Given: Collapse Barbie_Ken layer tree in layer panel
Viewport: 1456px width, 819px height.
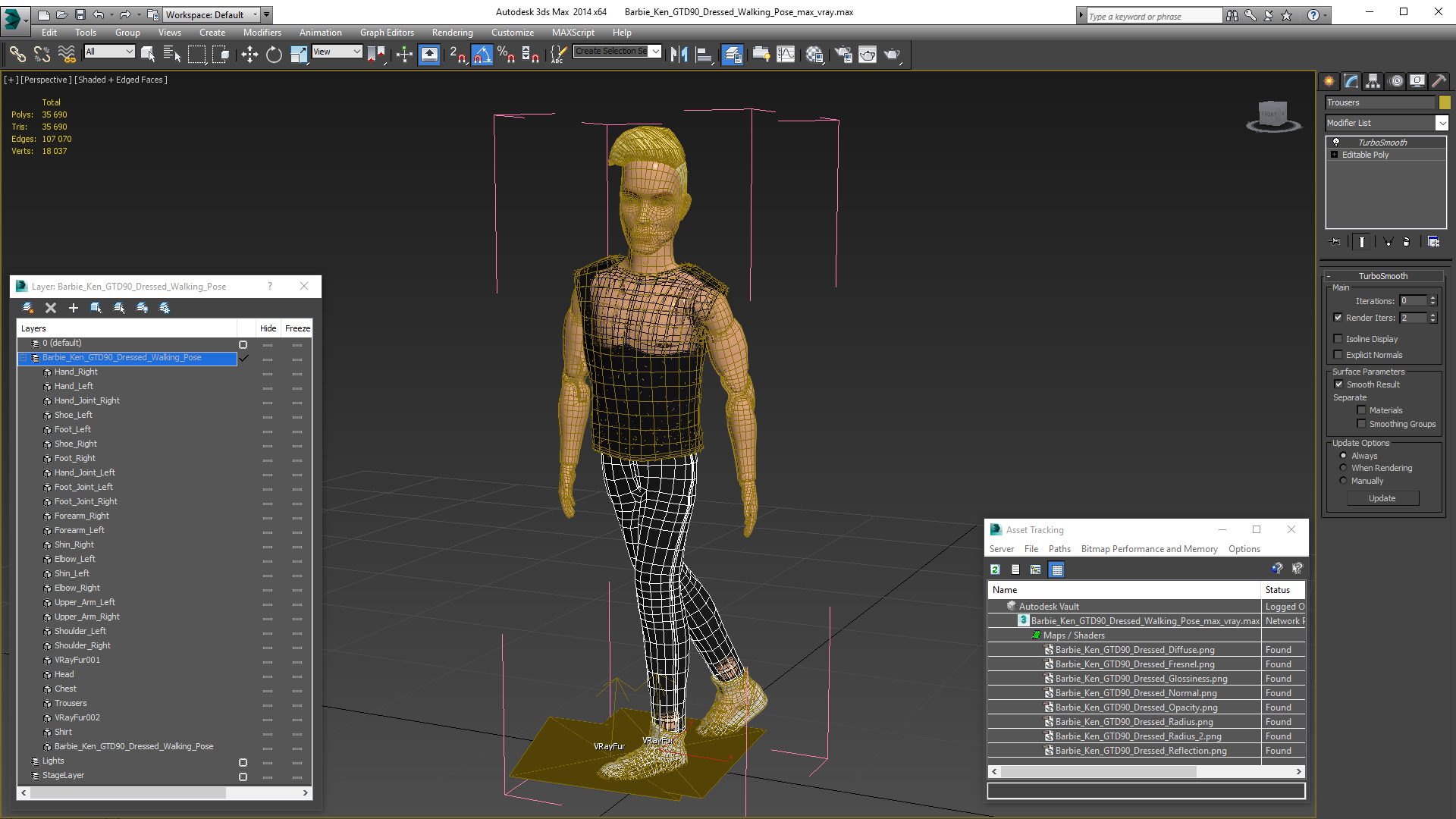Looking at the screenshot, I should pos(23,358).
